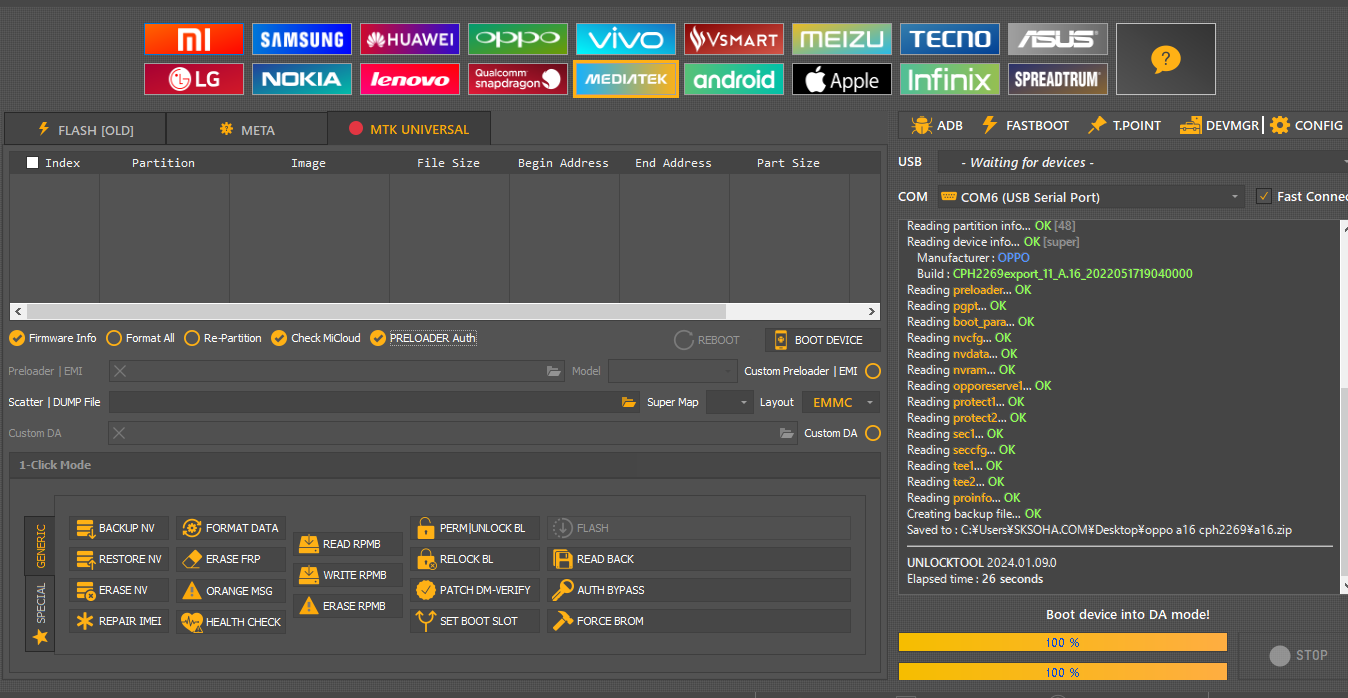The height and width of the screenshot is (698, 1348).
Task: Select the Huawei brand icon
Action: 410,39
